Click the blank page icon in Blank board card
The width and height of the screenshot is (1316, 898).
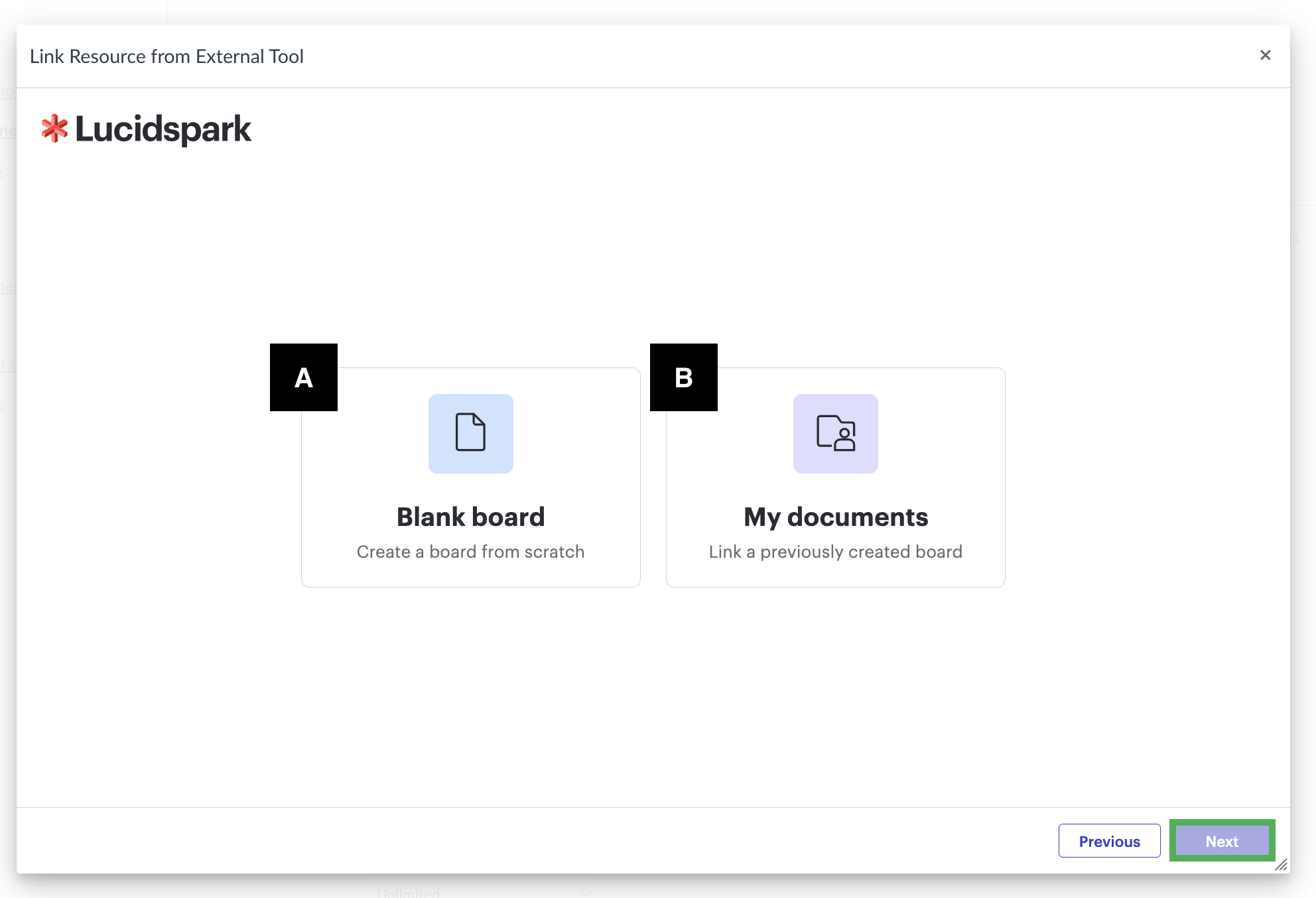[470, 433]
